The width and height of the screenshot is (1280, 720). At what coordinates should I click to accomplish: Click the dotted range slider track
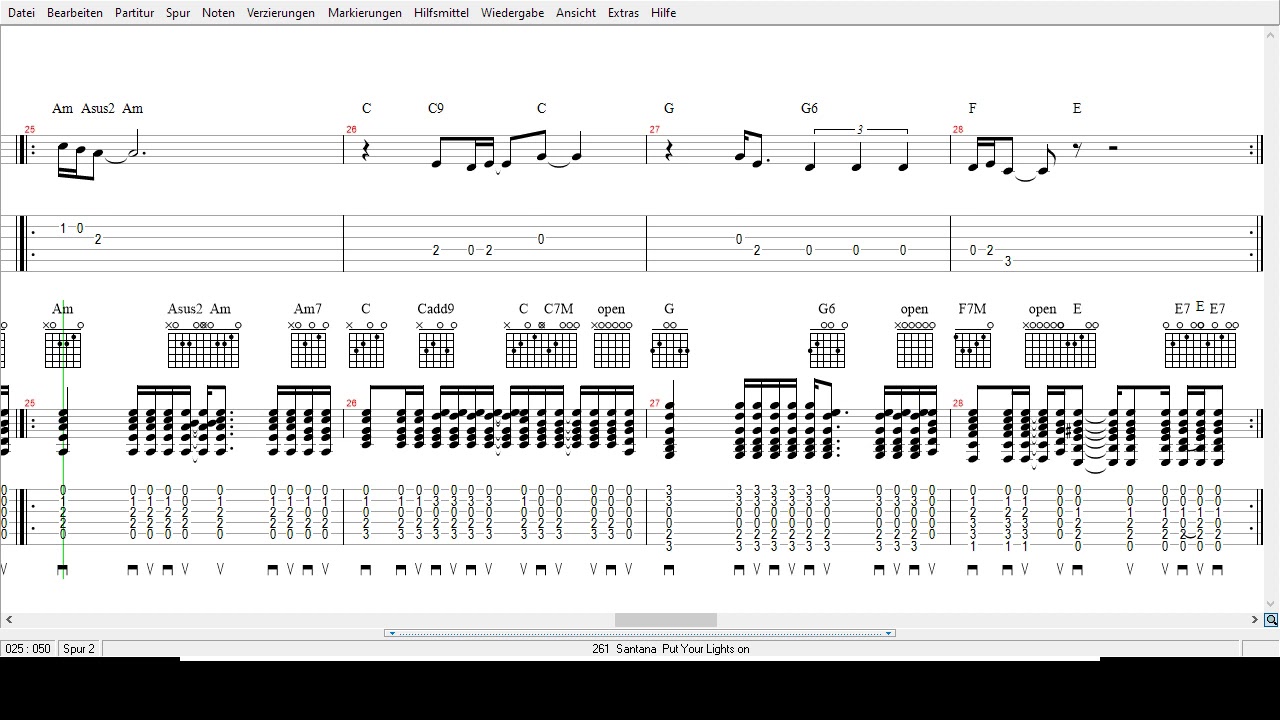pyautogui.click(x=640, y=633)
